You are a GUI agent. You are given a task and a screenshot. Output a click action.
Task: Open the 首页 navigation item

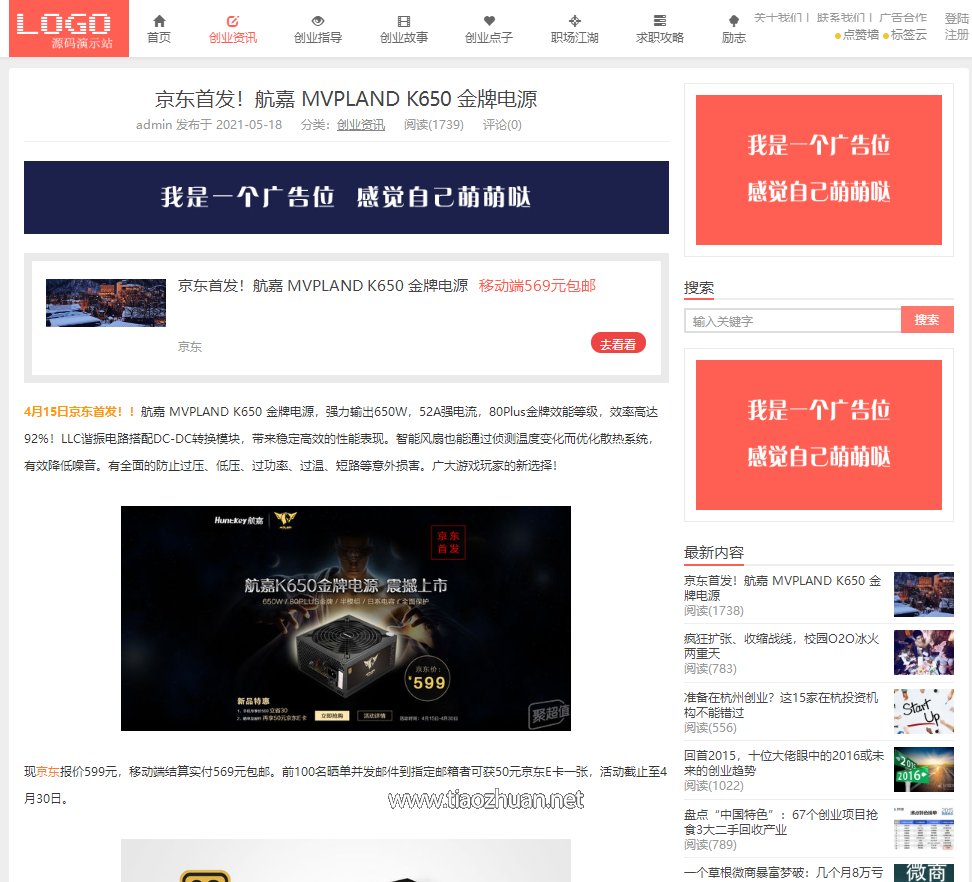[x=159, y=37]
